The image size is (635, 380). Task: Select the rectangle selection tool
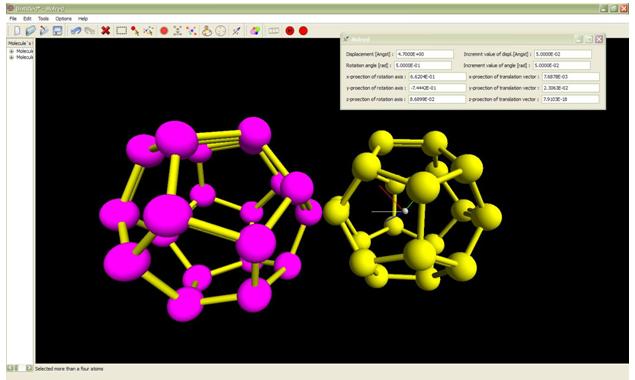pos(121,30)
